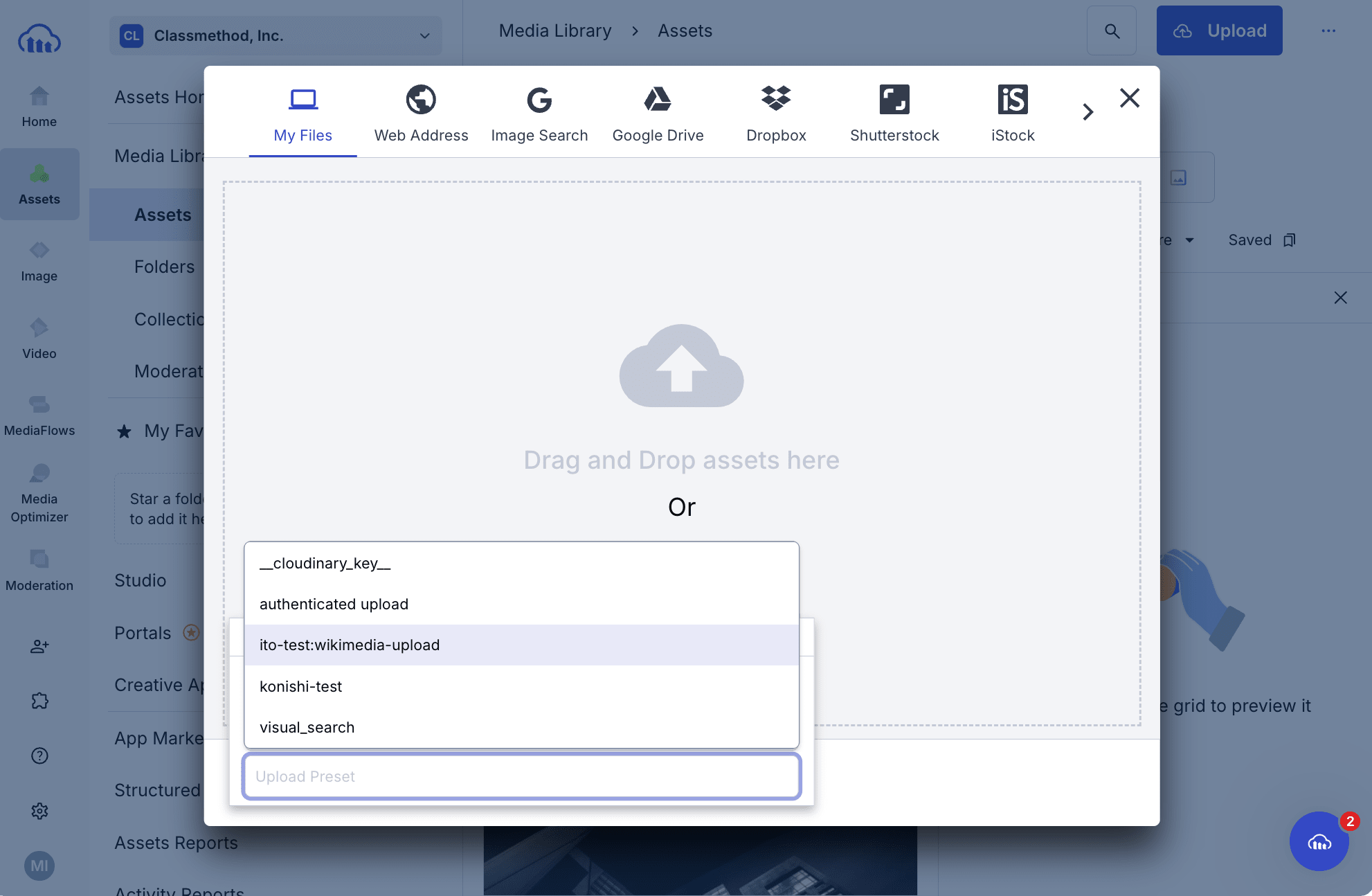This screenshot has height=896, width=1372.
Task: Select the Web Address source tab
Action: point(422,115)
